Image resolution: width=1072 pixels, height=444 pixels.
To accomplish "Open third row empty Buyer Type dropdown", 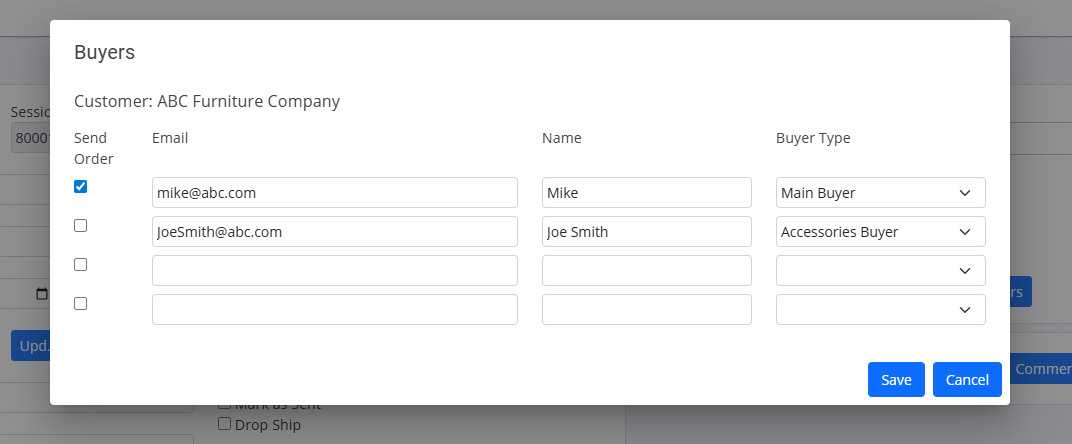I will pos(881,270).
